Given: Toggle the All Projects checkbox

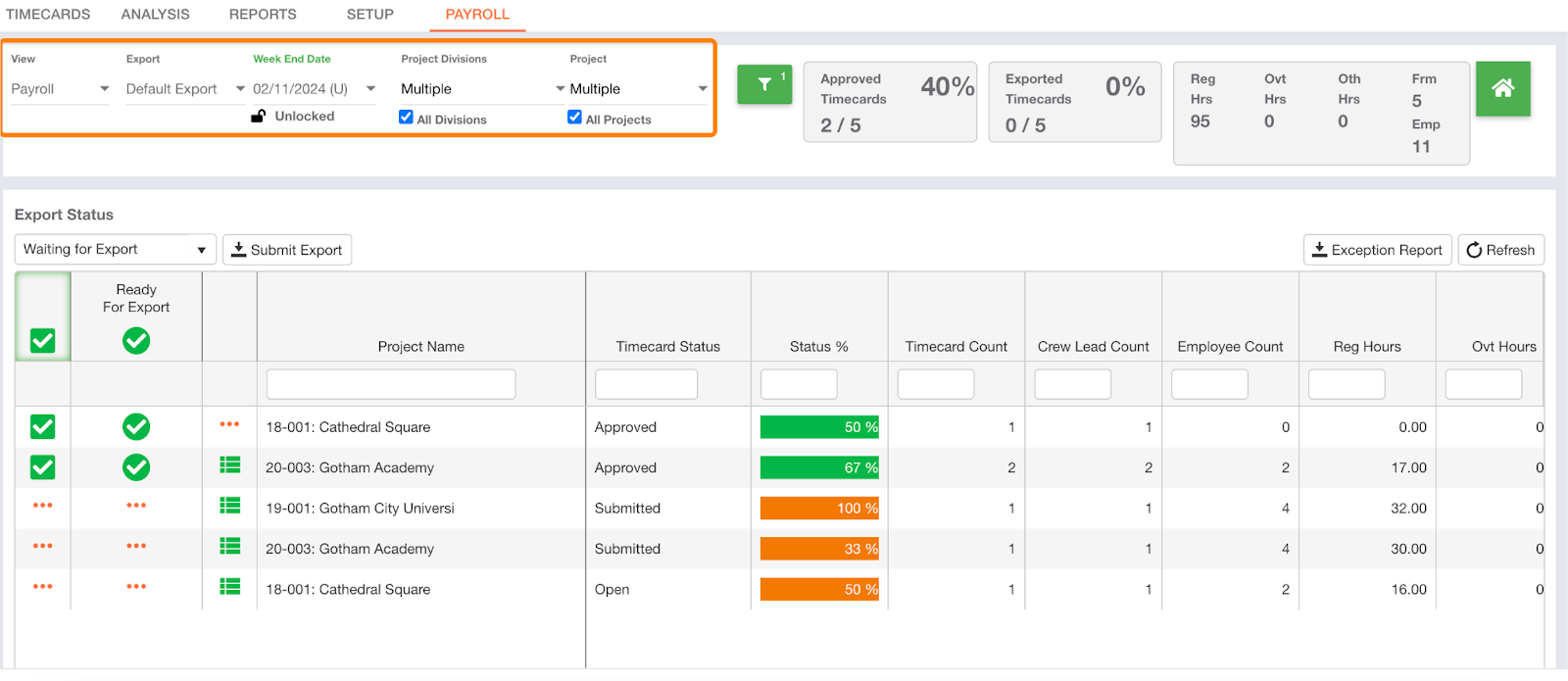Looking at the screenshot, I should click(x=574, y=117).
